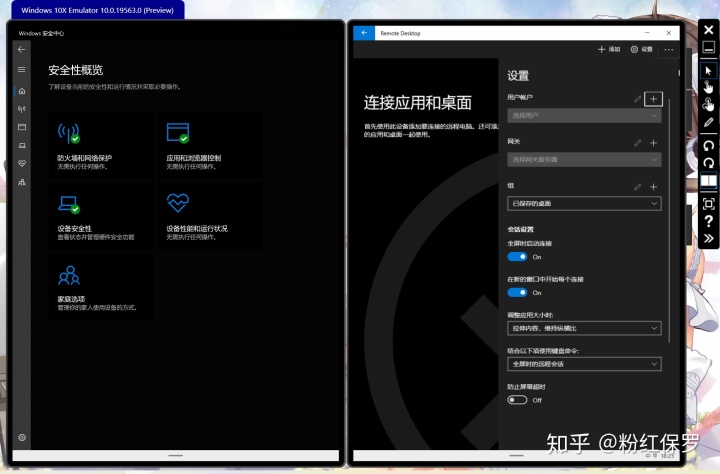720x474 pixels.
Task: Expand emulator tools double chevron
Action: (709, 238)
